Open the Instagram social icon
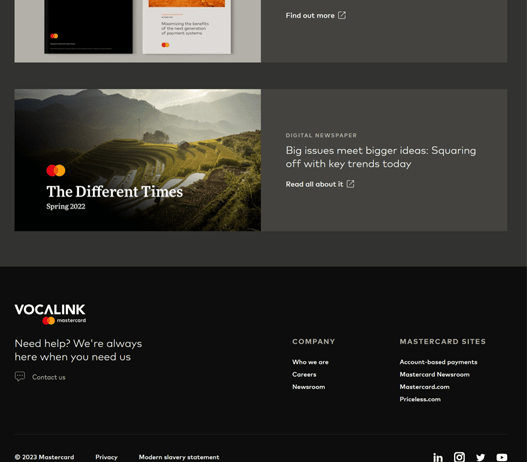This screenshot has width=527, height=462. [459, 457]
